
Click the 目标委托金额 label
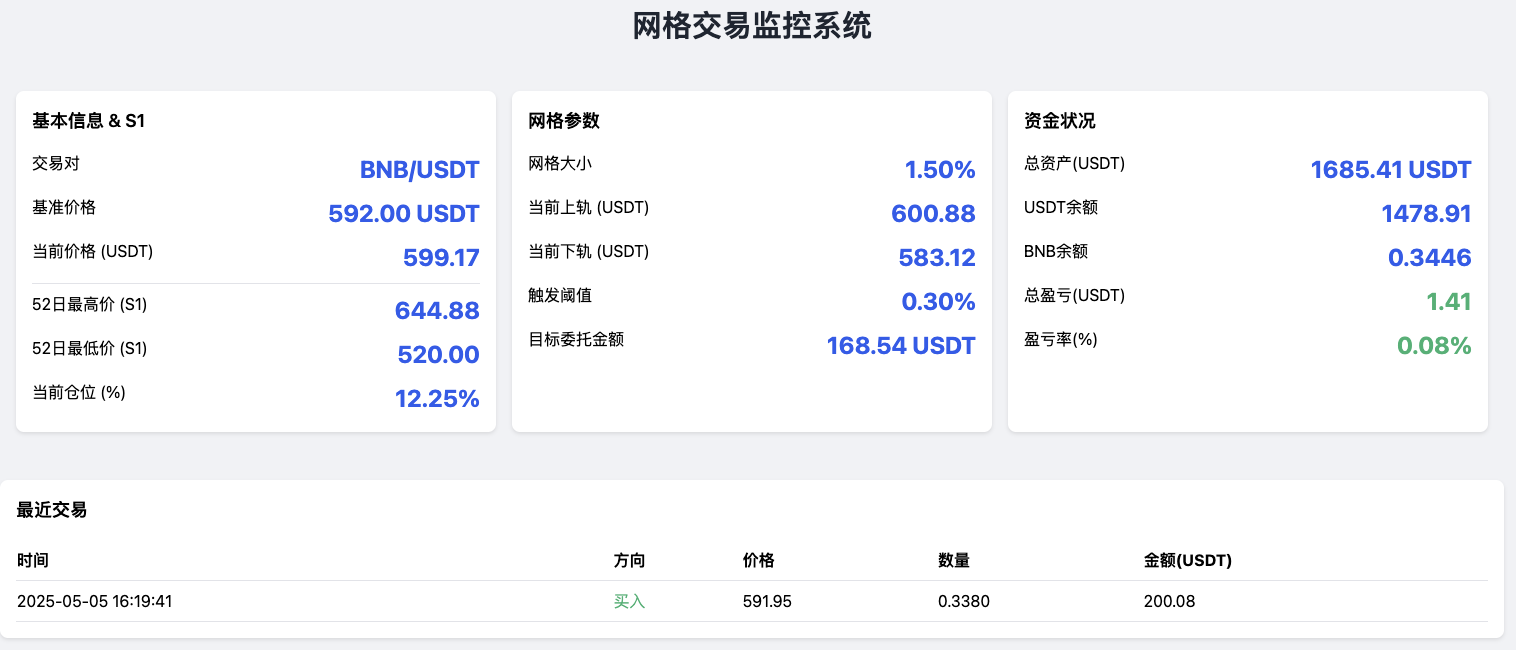(x=576, y=339)
